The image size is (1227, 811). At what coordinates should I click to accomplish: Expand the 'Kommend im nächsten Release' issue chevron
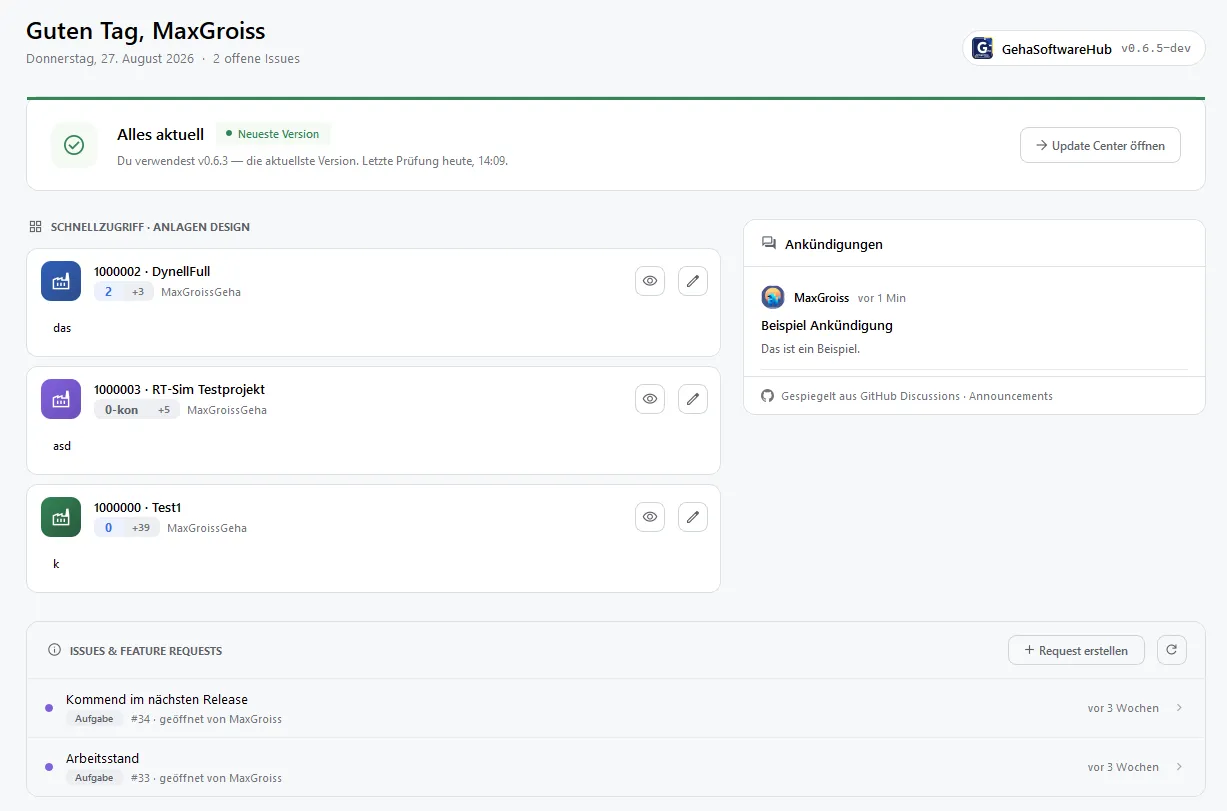tap(1179, 708)
